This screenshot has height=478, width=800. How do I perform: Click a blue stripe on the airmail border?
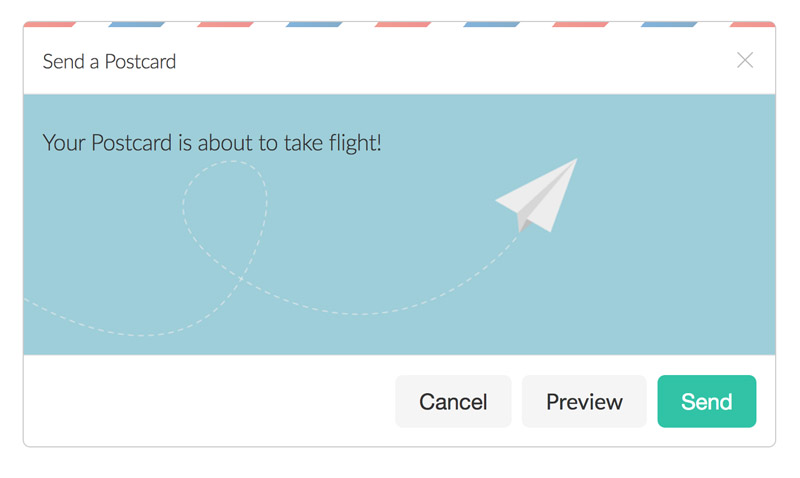(136, 24)
